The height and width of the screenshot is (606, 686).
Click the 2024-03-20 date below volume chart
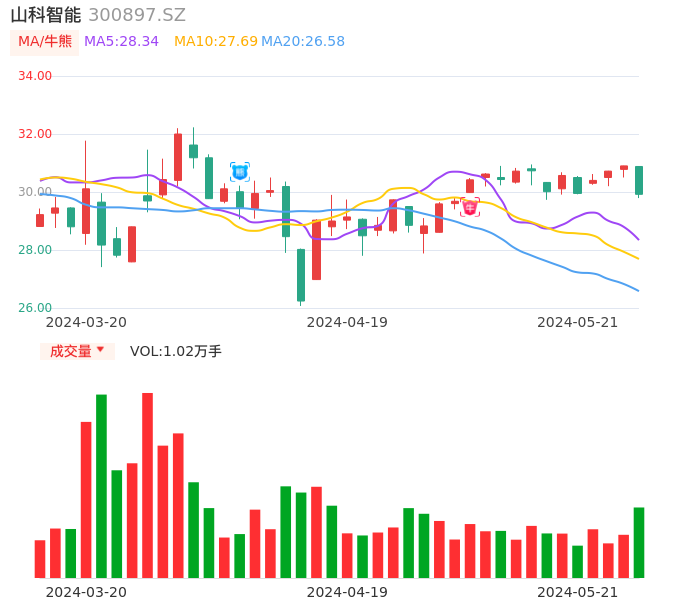click(86, 592)
